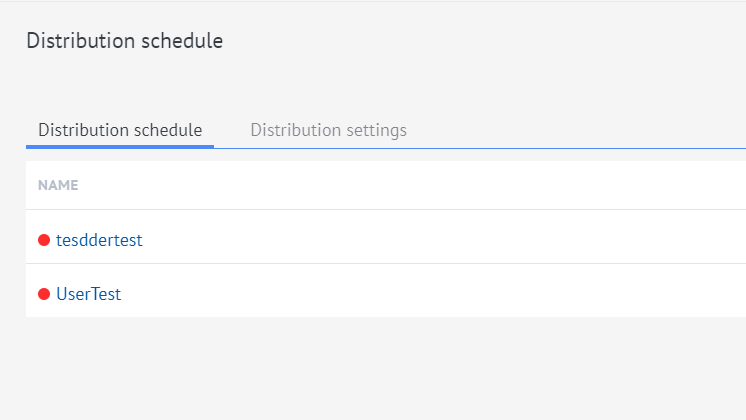
Task: Sort by the NAME column header
Action: 58,185
